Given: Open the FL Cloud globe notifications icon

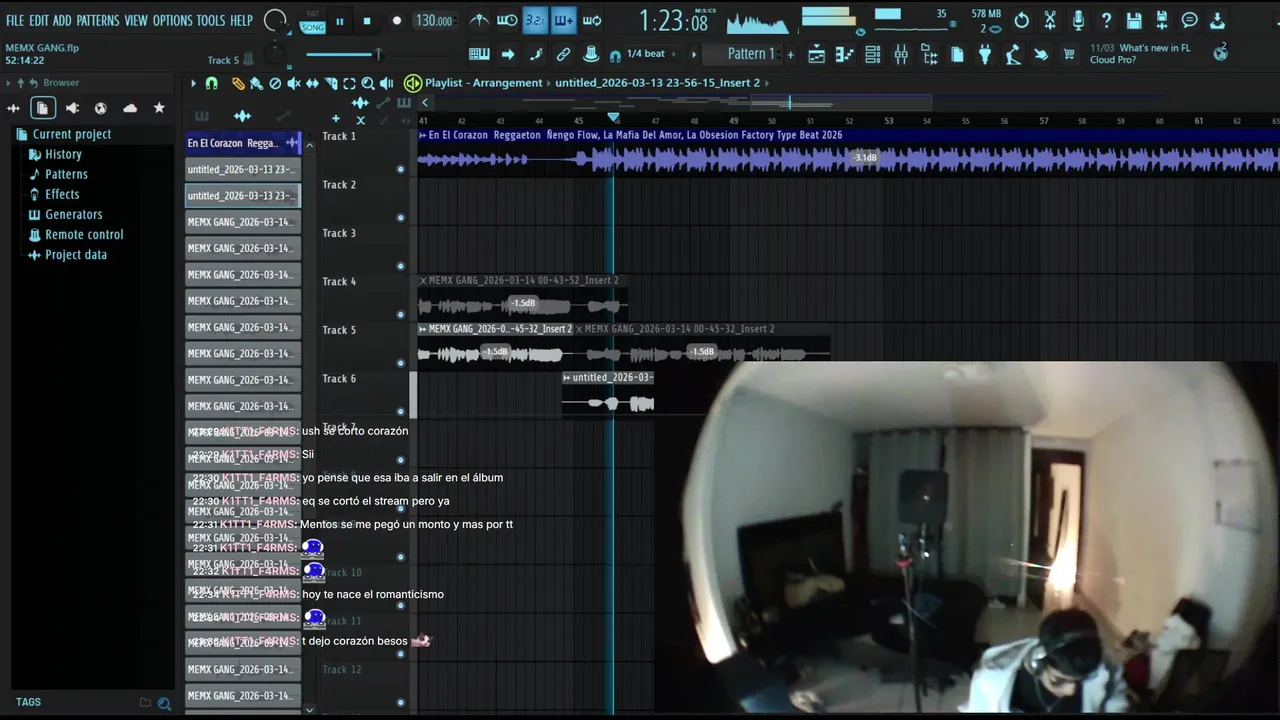Looking at the screenshot, I should 1219,53.
